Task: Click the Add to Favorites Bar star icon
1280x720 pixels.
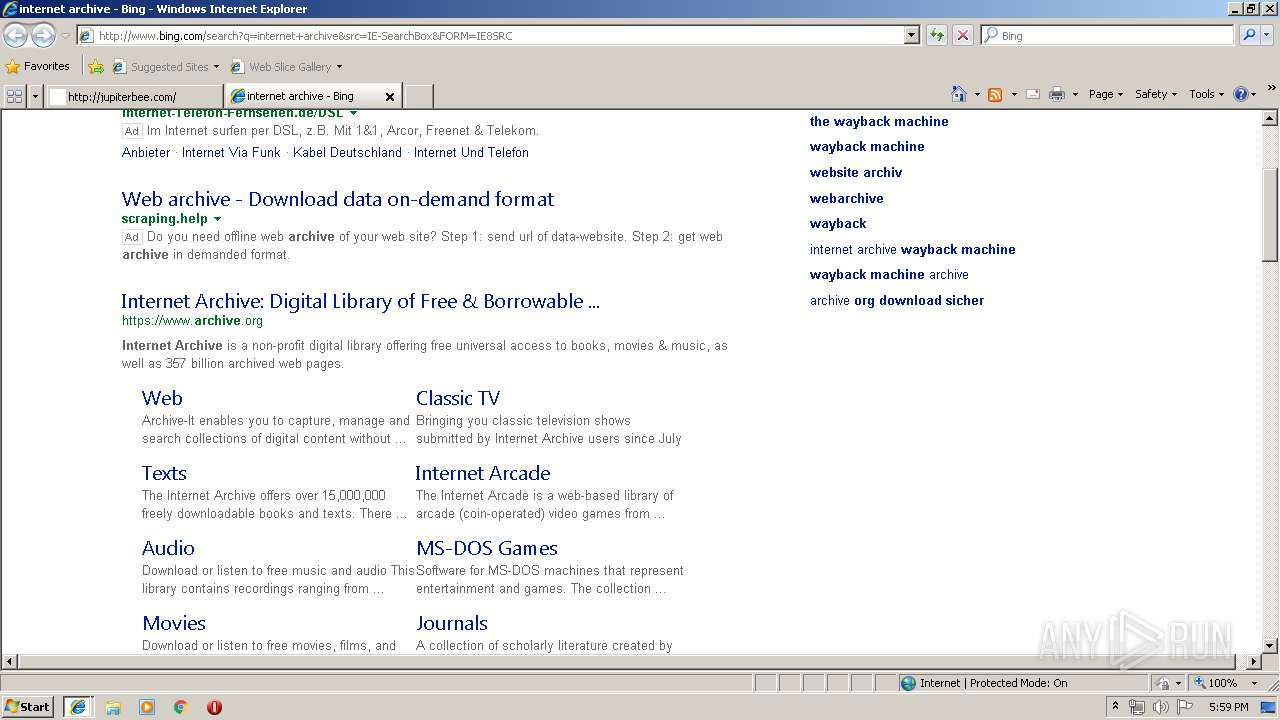Action: click(x=96, y=67)
